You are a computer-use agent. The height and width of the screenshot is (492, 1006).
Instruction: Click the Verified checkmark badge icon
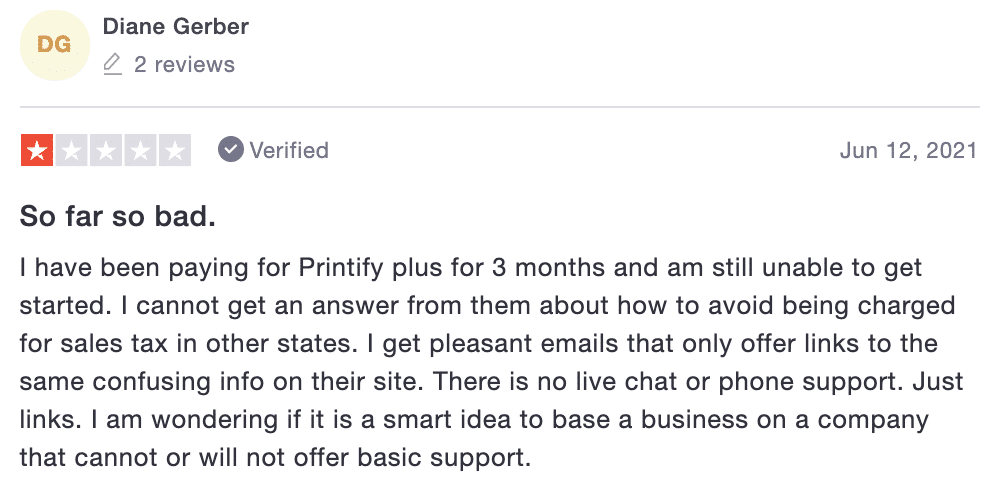click(230, 150)
